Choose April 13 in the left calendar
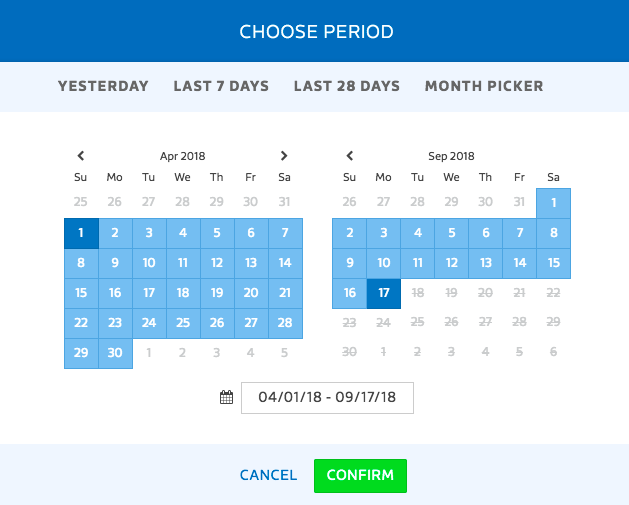Screen dimensions: 629x505 click(x=251, y=263)
